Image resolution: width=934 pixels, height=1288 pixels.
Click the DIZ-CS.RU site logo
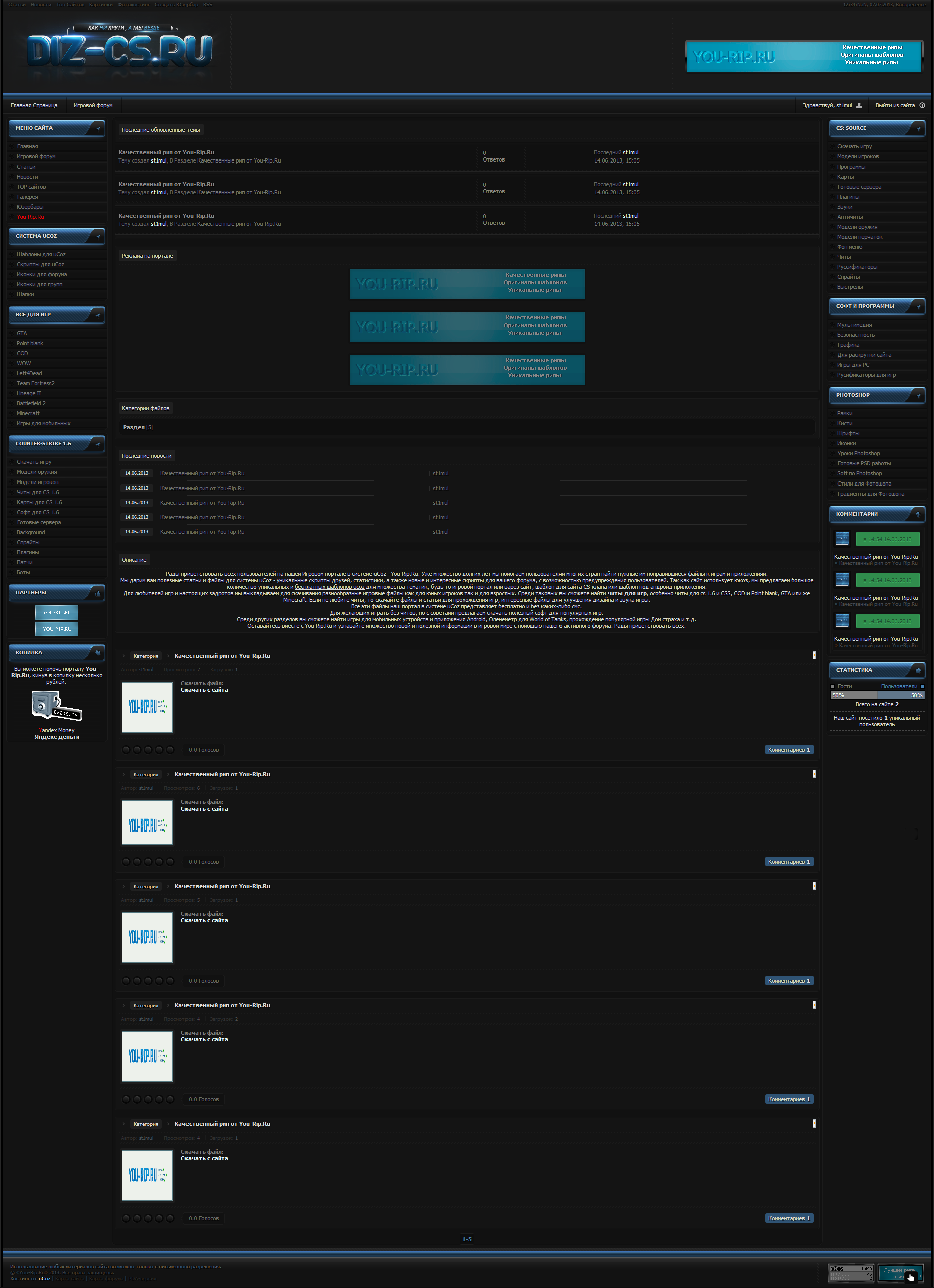pos(119,50)
